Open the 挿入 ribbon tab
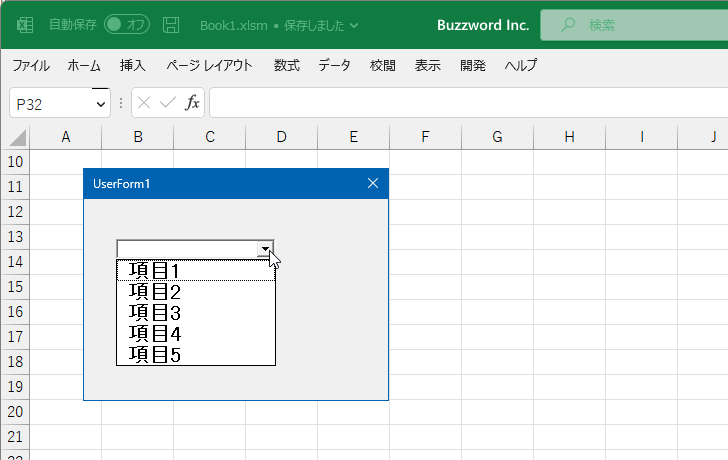The height and width of the screenshot is (460, 728). click(133, 66)
